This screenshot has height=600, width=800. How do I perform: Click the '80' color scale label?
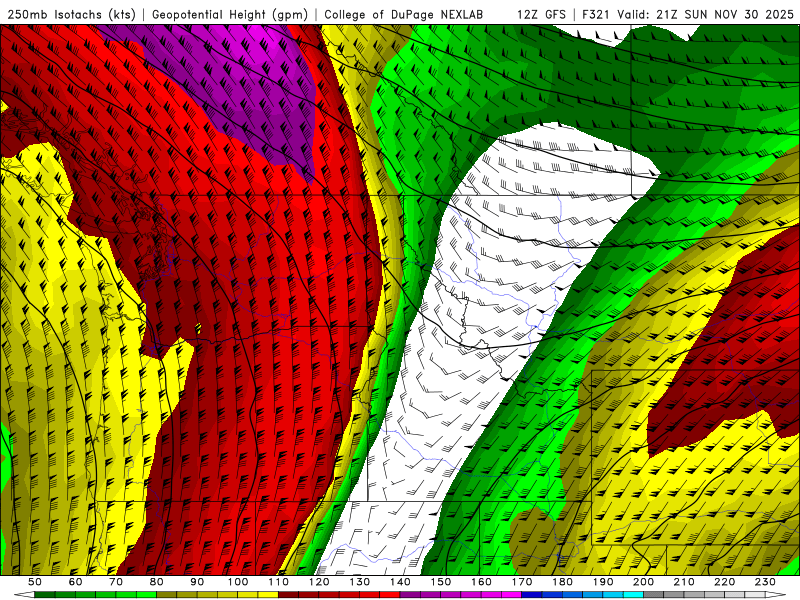[157, 582]
